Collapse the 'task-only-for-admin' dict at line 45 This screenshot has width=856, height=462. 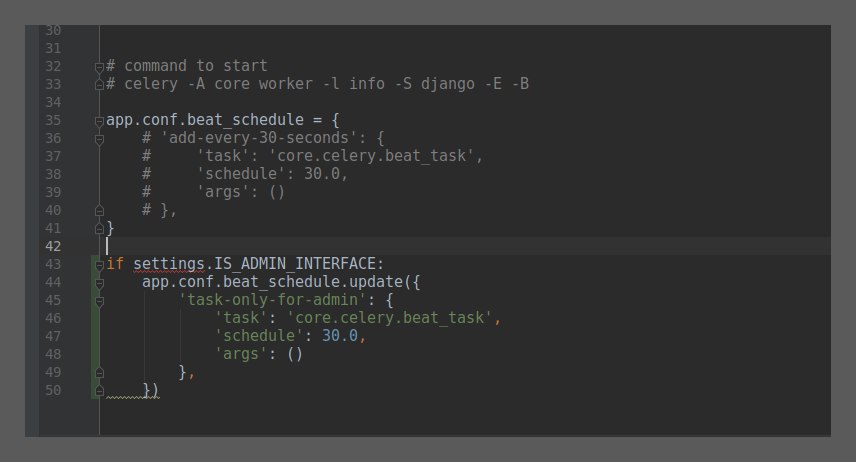pyautogui.click(x=99, y=301)
